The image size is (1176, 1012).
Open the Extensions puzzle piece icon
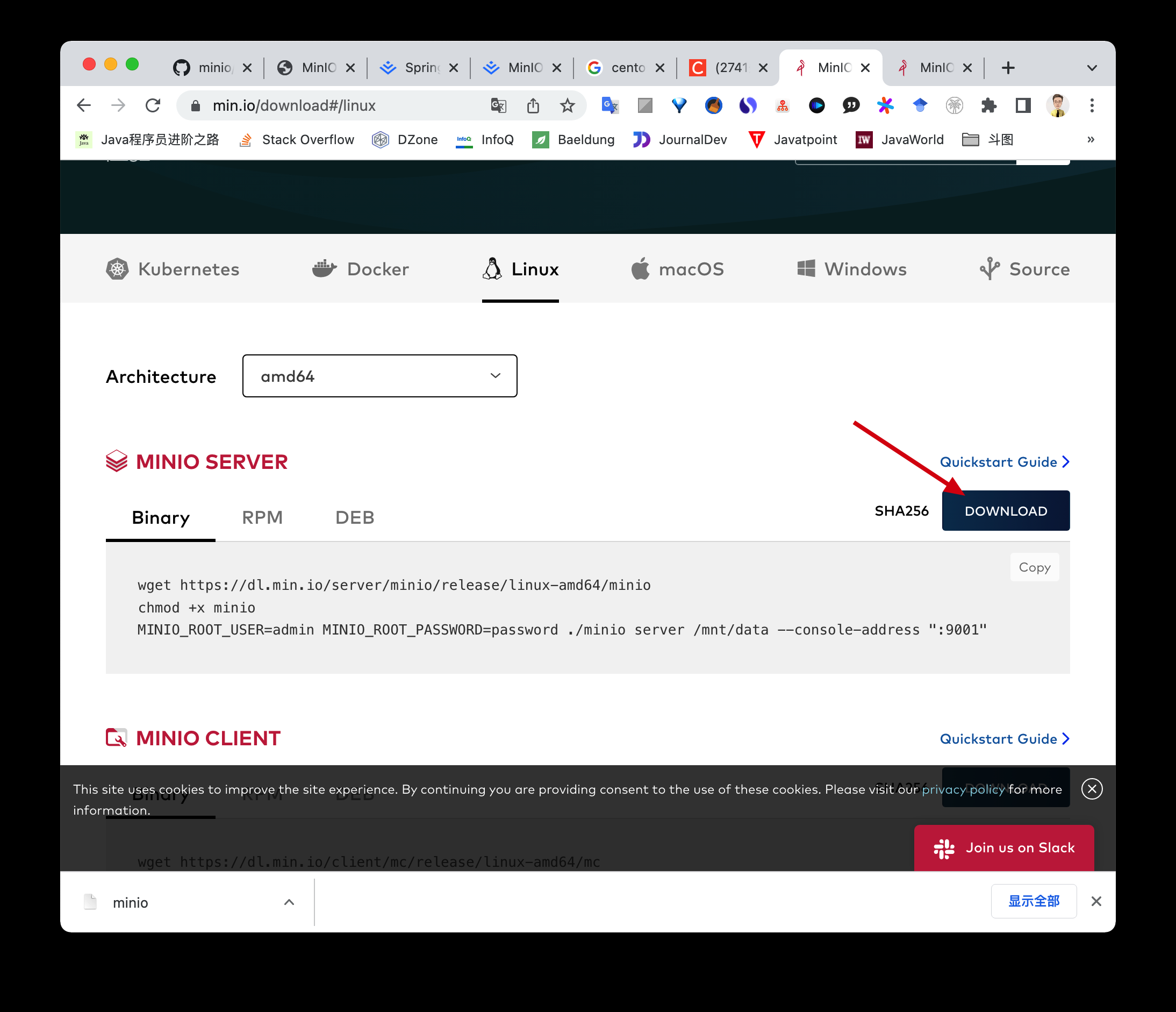click(x=989, y=105)
